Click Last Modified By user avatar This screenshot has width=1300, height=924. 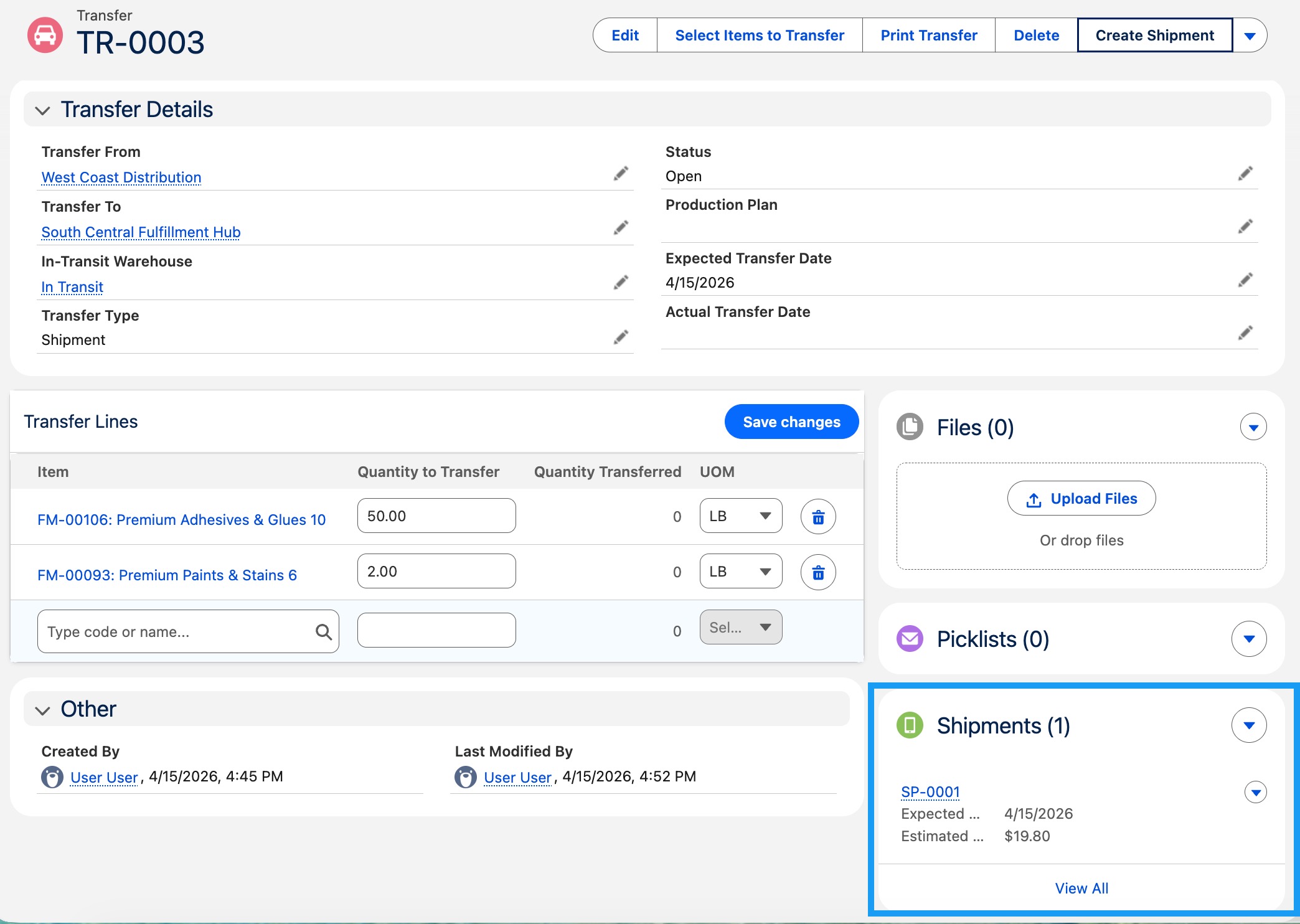pos(466,777)
